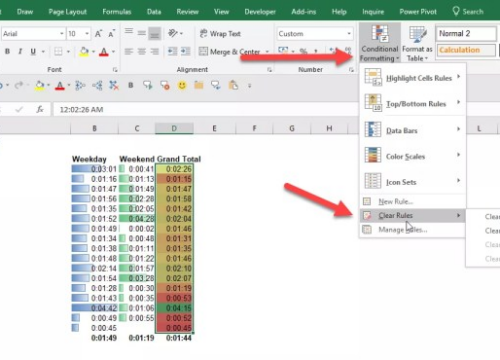Click quick access toolbar Font Color A
500x360 pixels.
coord(60,86)
